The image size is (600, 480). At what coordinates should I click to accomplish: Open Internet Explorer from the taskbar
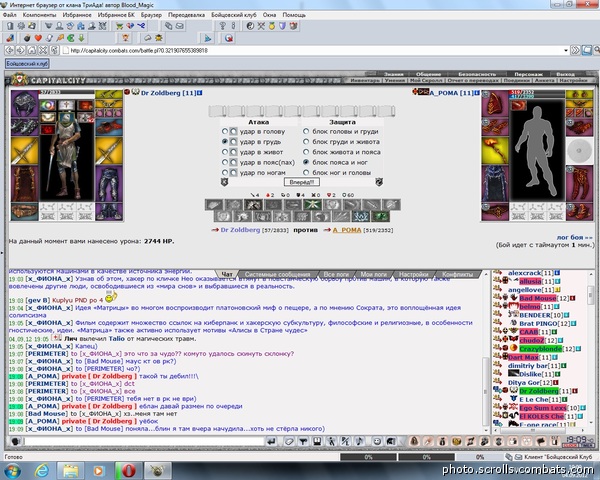coord(42,470)
